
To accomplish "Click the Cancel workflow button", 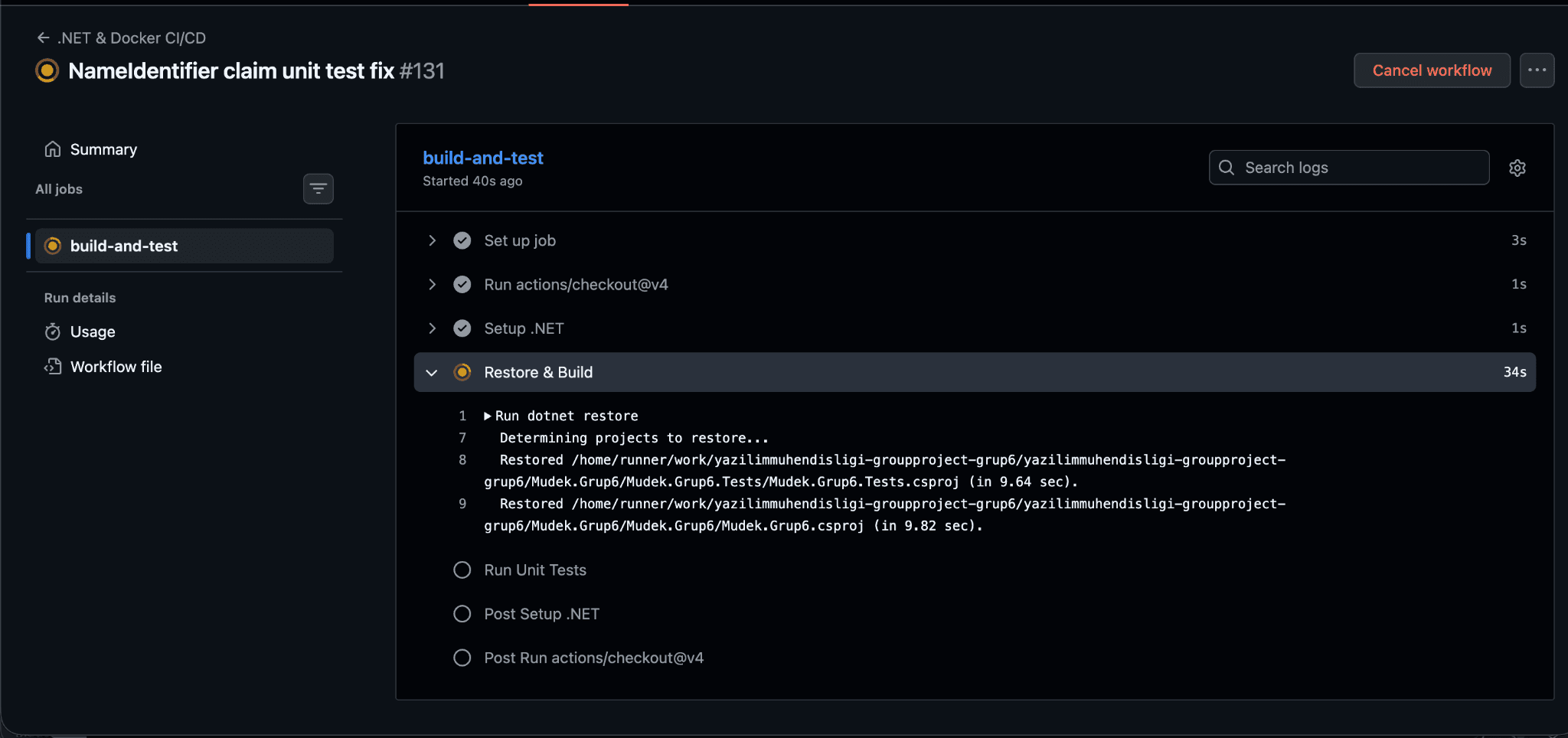I will click(1432, 70).
